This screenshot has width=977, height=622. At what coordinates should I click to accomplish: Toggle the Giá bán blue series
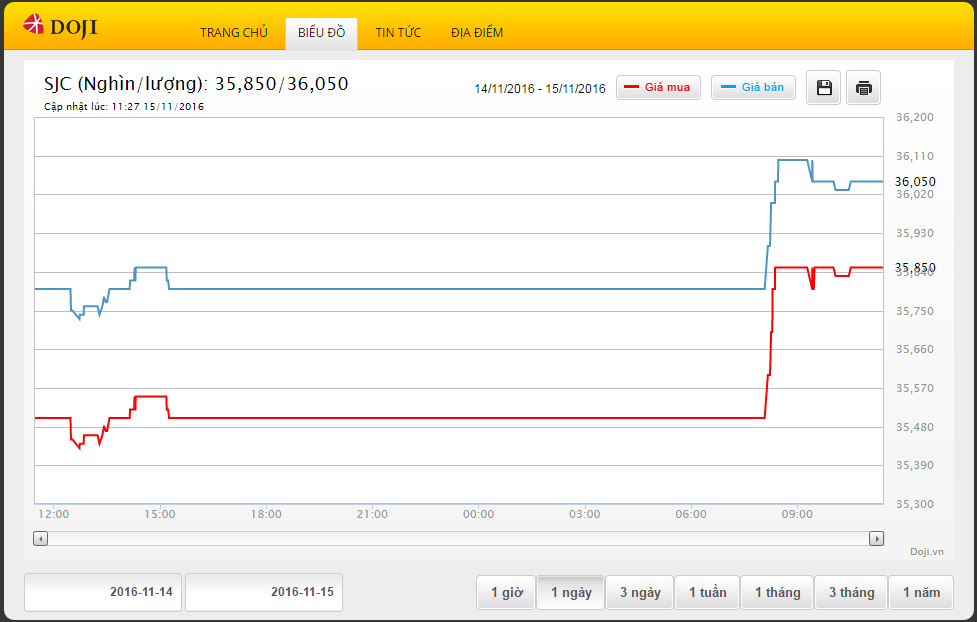click(753, 87)
